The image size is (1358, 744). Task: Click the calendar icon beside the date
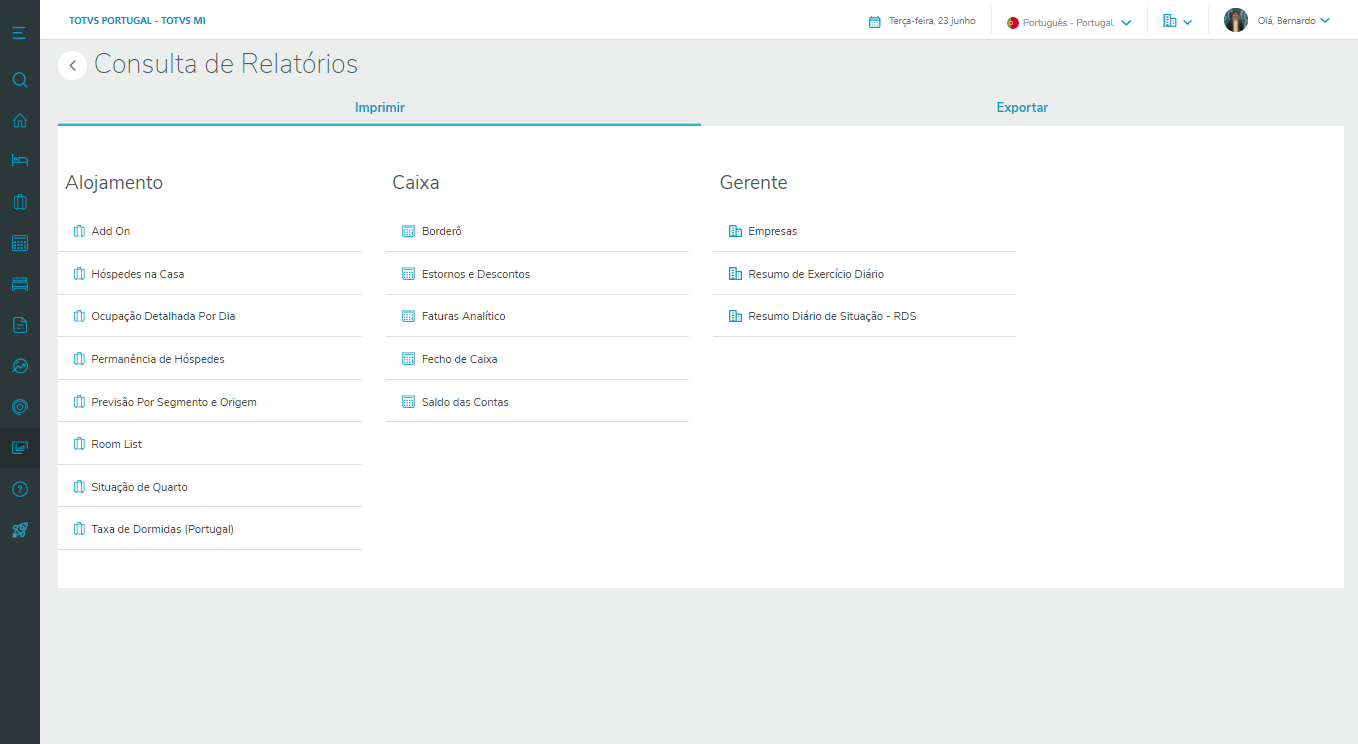coord(874,21)
